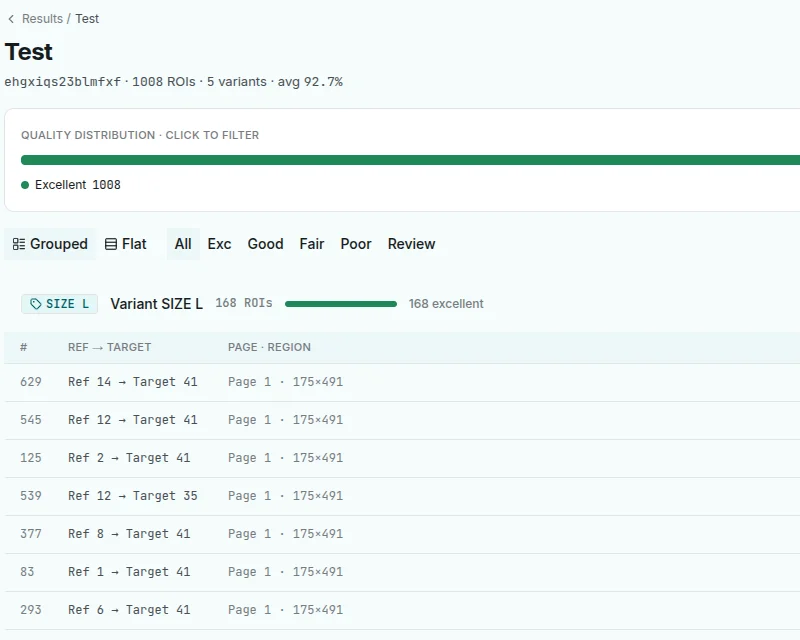
Task: Filter results by Exc
Action: (x=219, y=244)
